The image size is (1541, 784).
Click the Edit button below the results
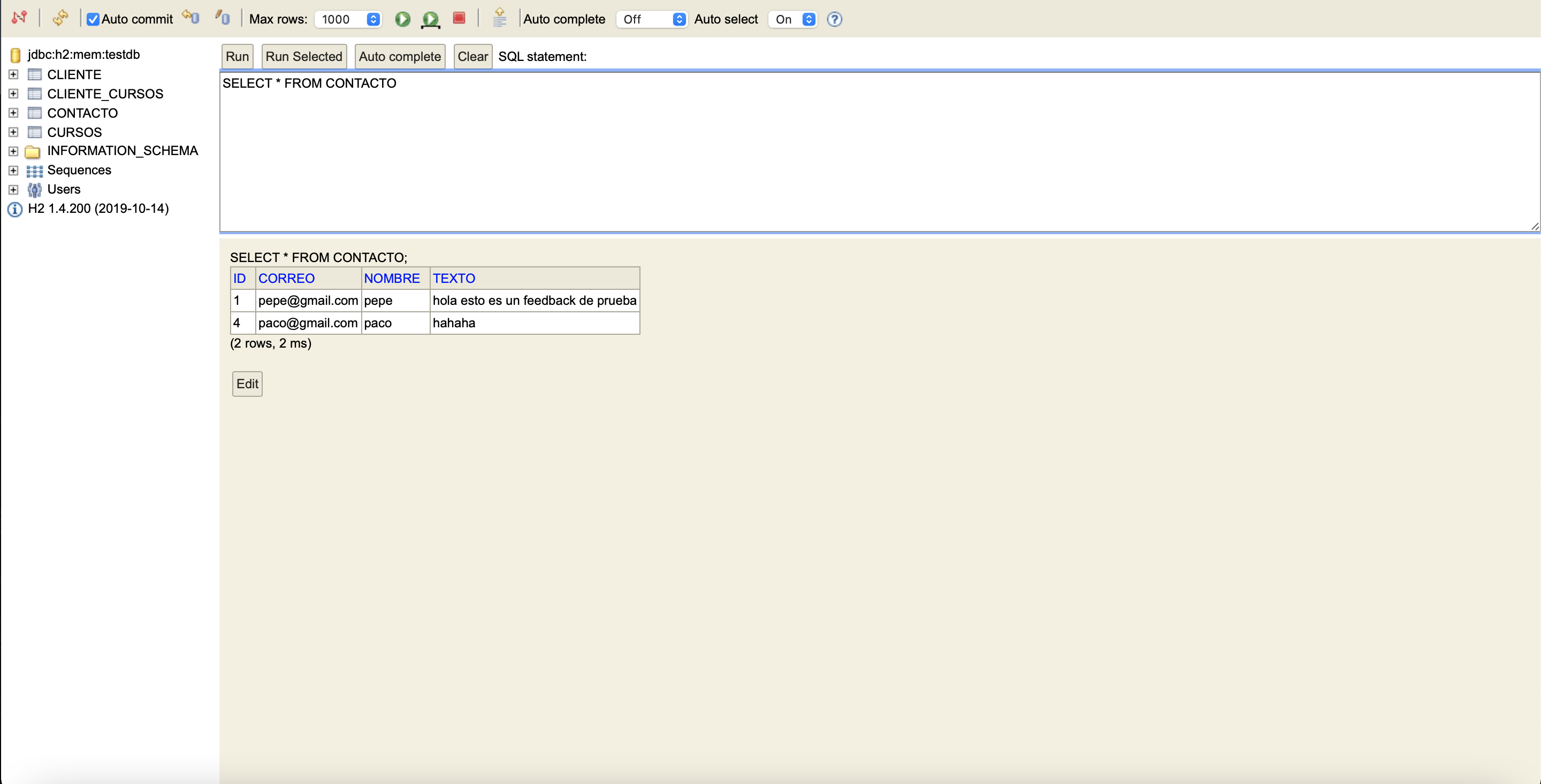click(x=247, y=383)
